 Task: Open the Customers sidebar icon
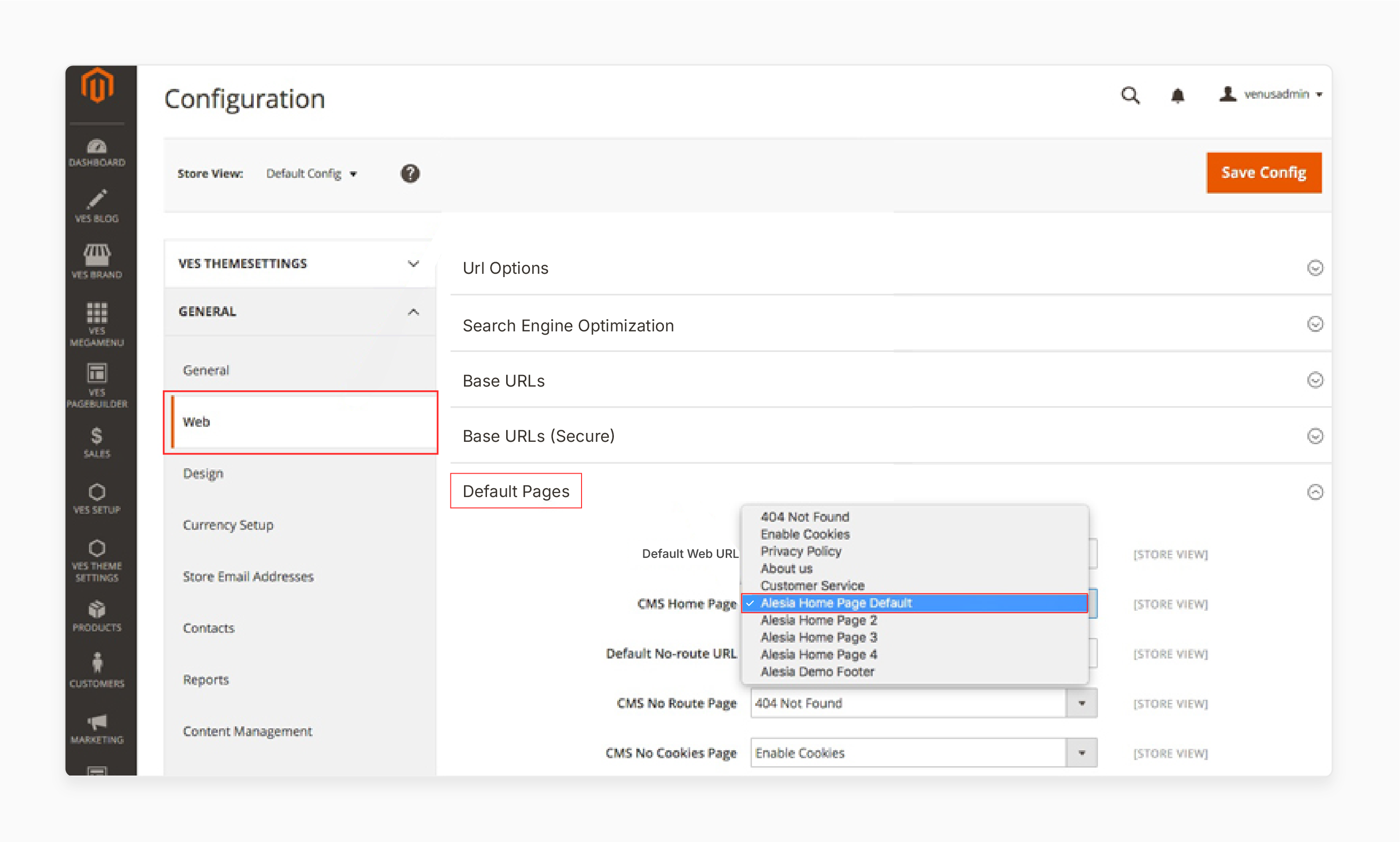[x=97, y=670]
